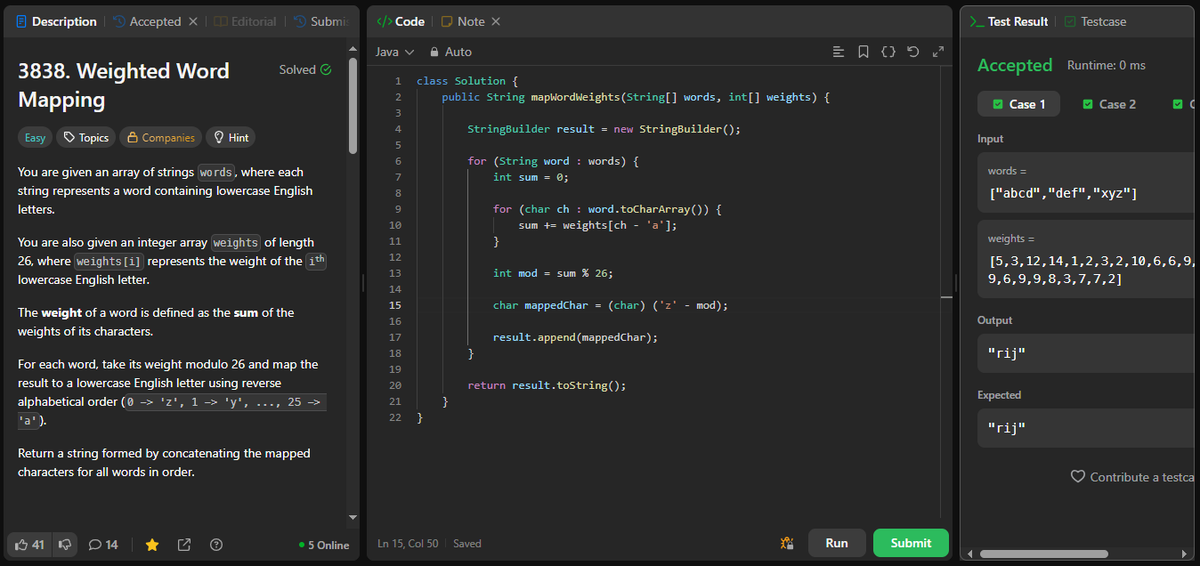Open the Editorial tab
1200x566 pixels.
pyautogui.click(x=245, y=21)
